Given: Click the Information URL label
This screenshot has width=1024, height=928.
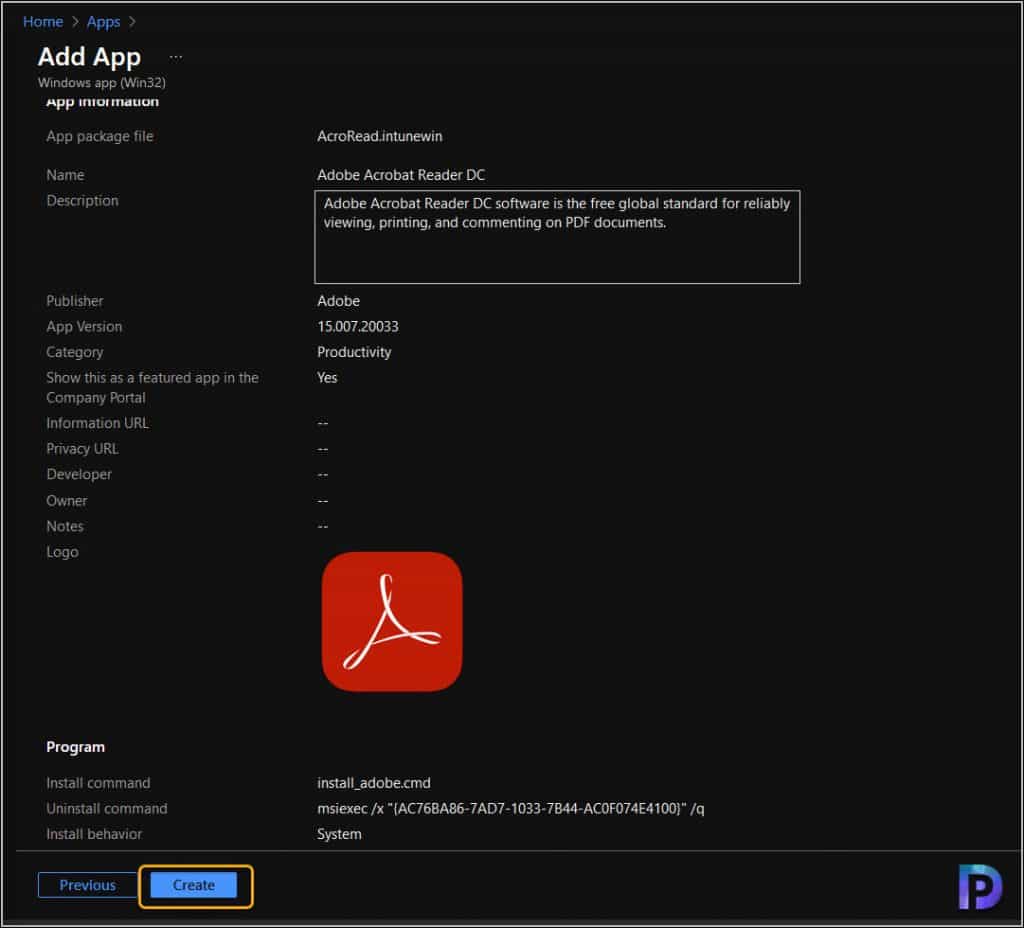Looking at the screenshot, I should click(97, 423).
